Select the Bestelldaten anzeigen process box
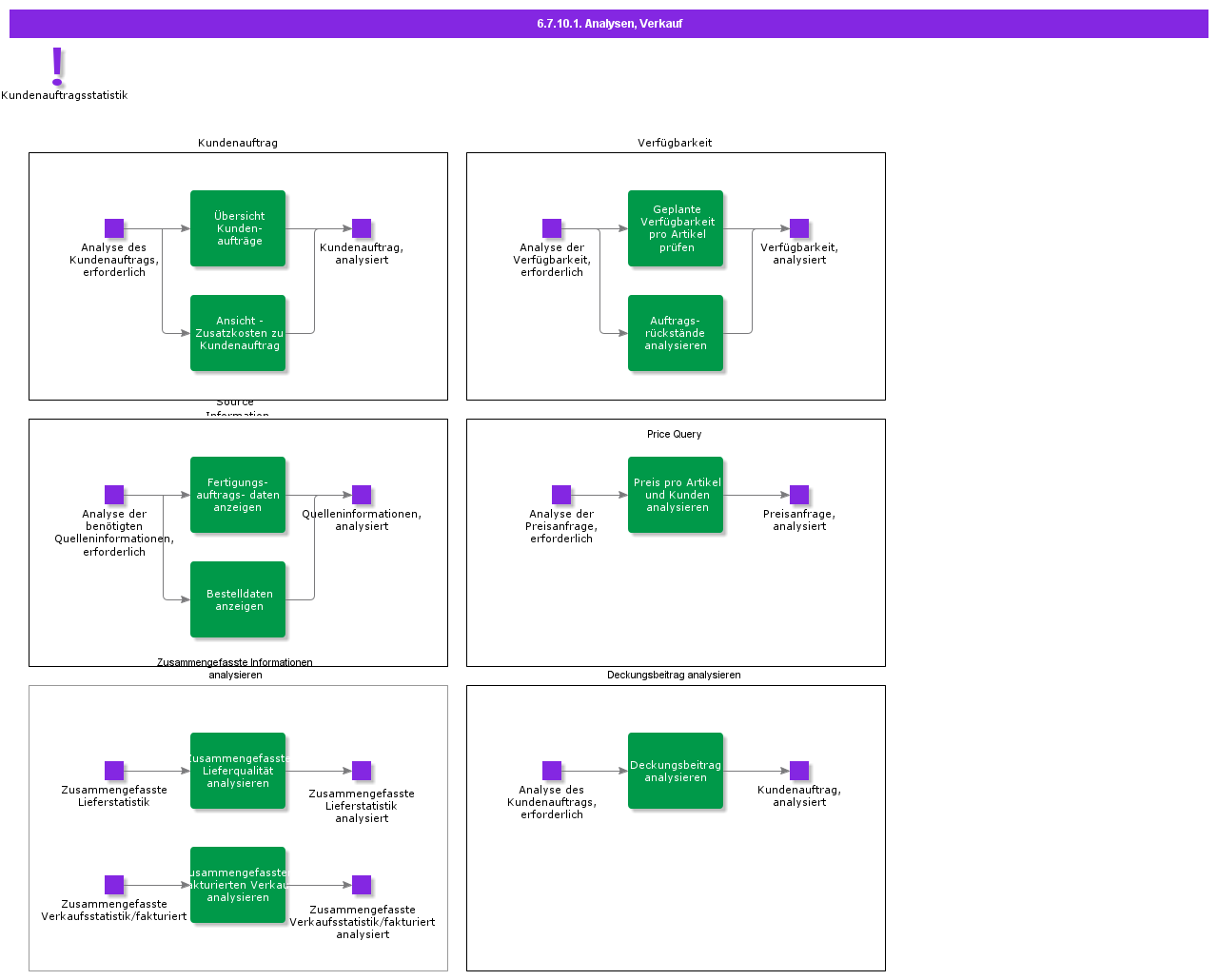Screen dimensions: 1218x980 click(x=238, y=599)
